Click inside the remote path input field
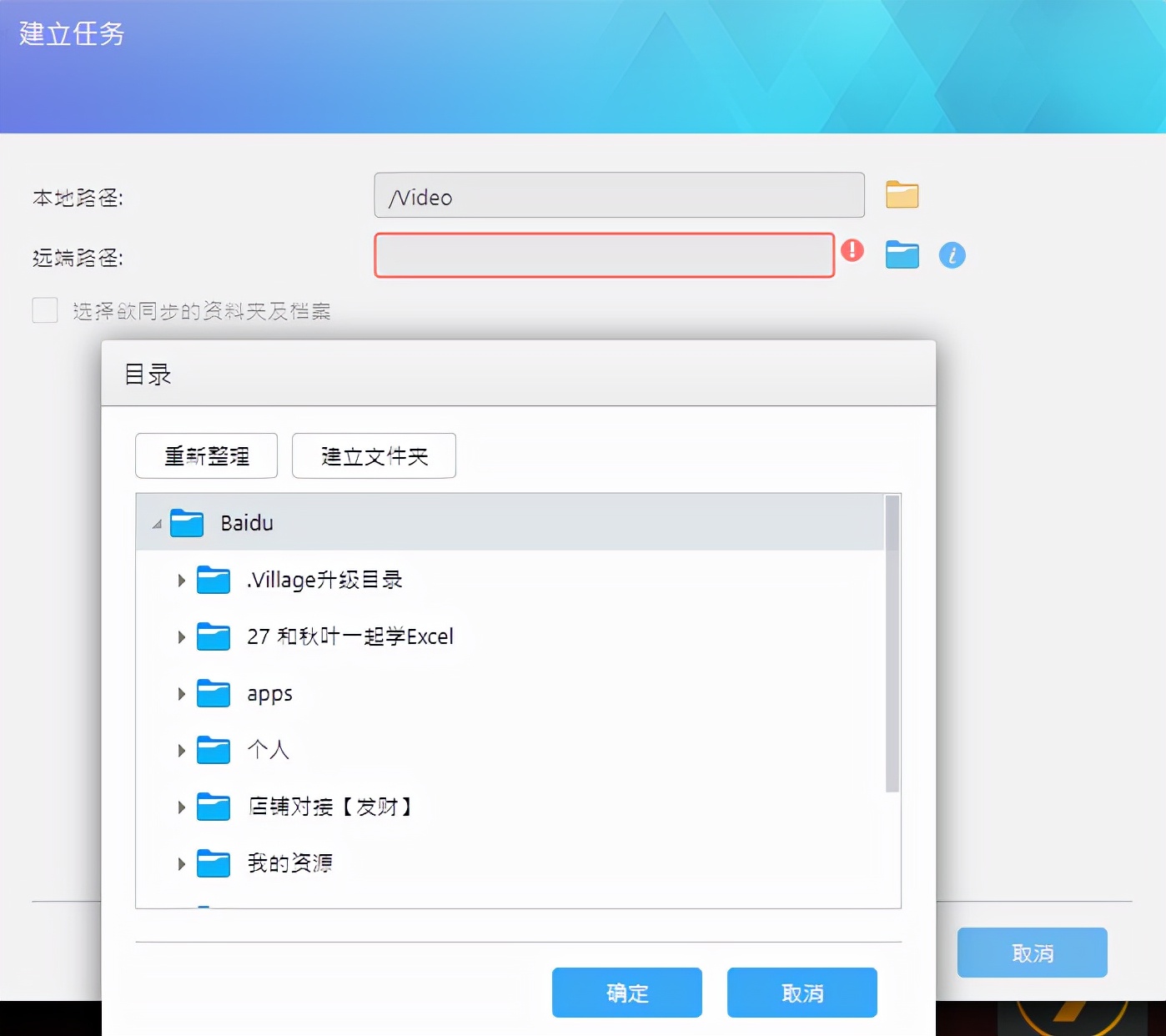1166x1036 pixels. point(605,255)
